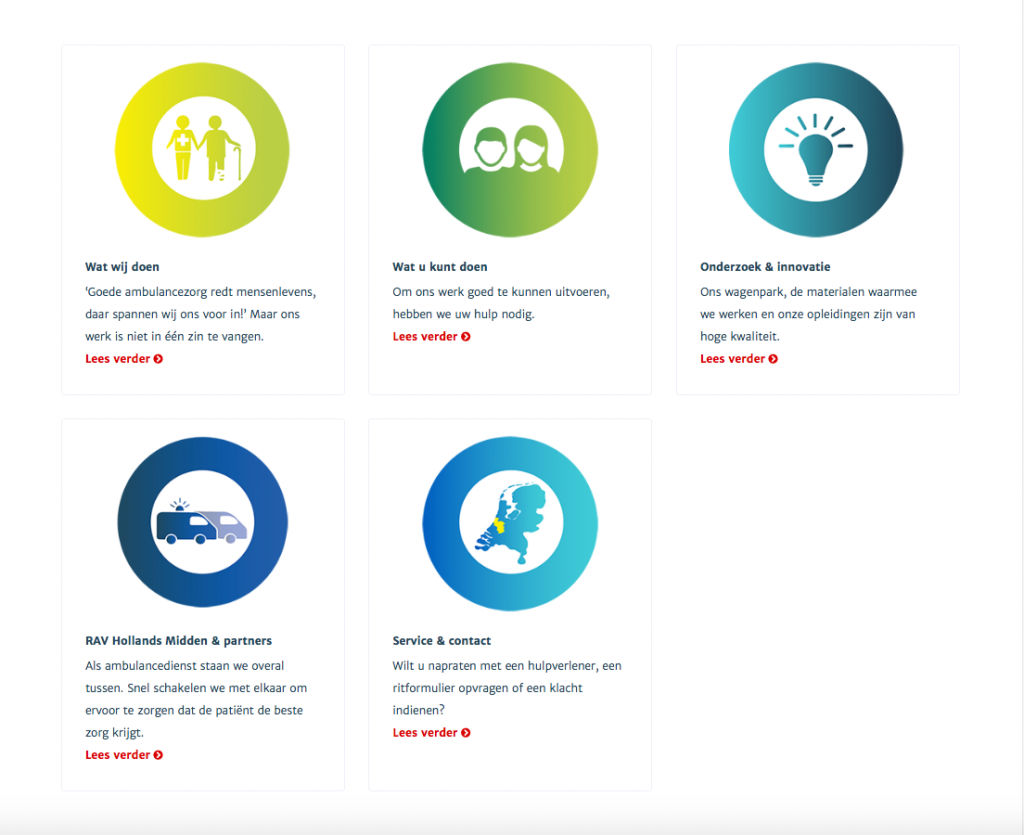Follow Lees verder under RAV Hollands Midden & partners
The height and width of the screenshot is (835, 1024).
124,755
